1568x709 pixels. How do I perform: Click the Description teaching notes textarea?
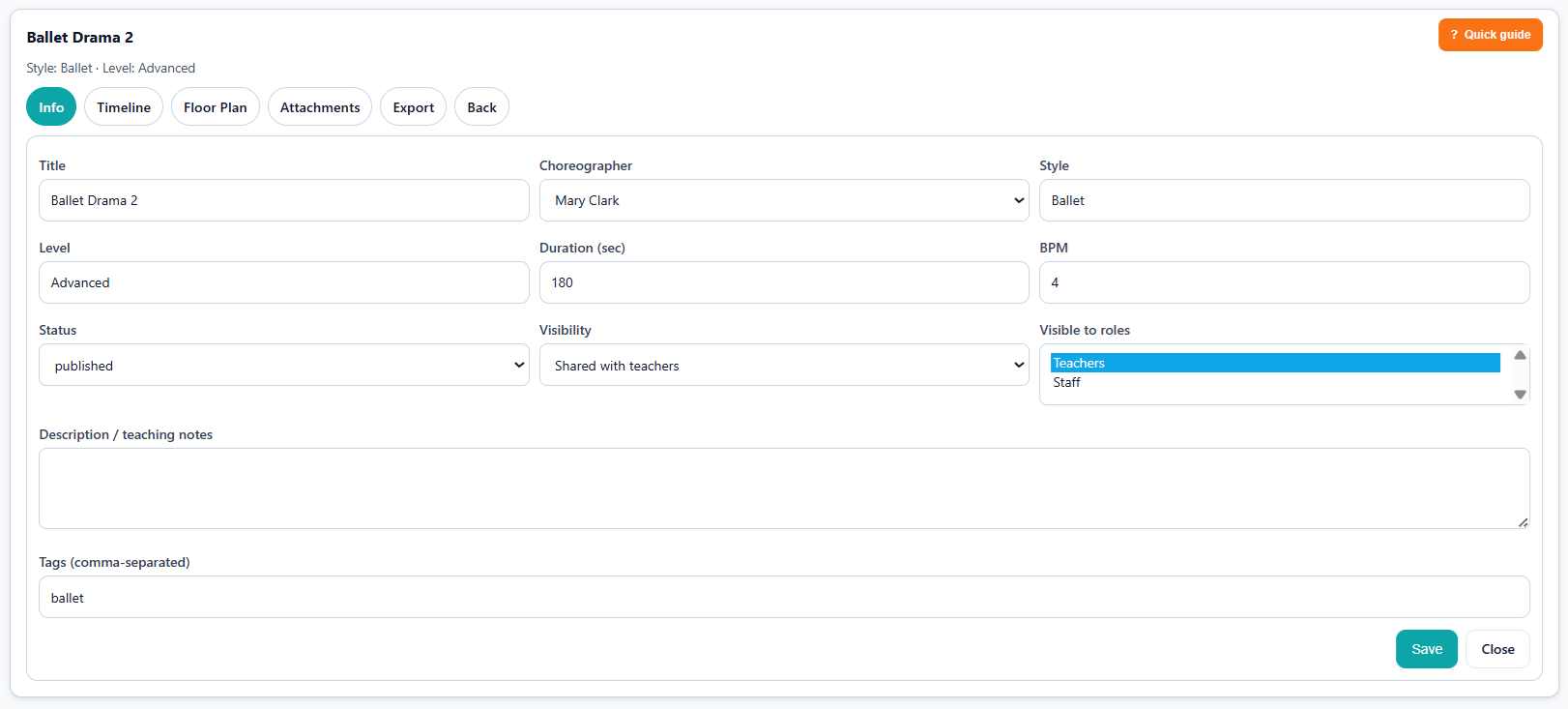[x=783, y=488]
